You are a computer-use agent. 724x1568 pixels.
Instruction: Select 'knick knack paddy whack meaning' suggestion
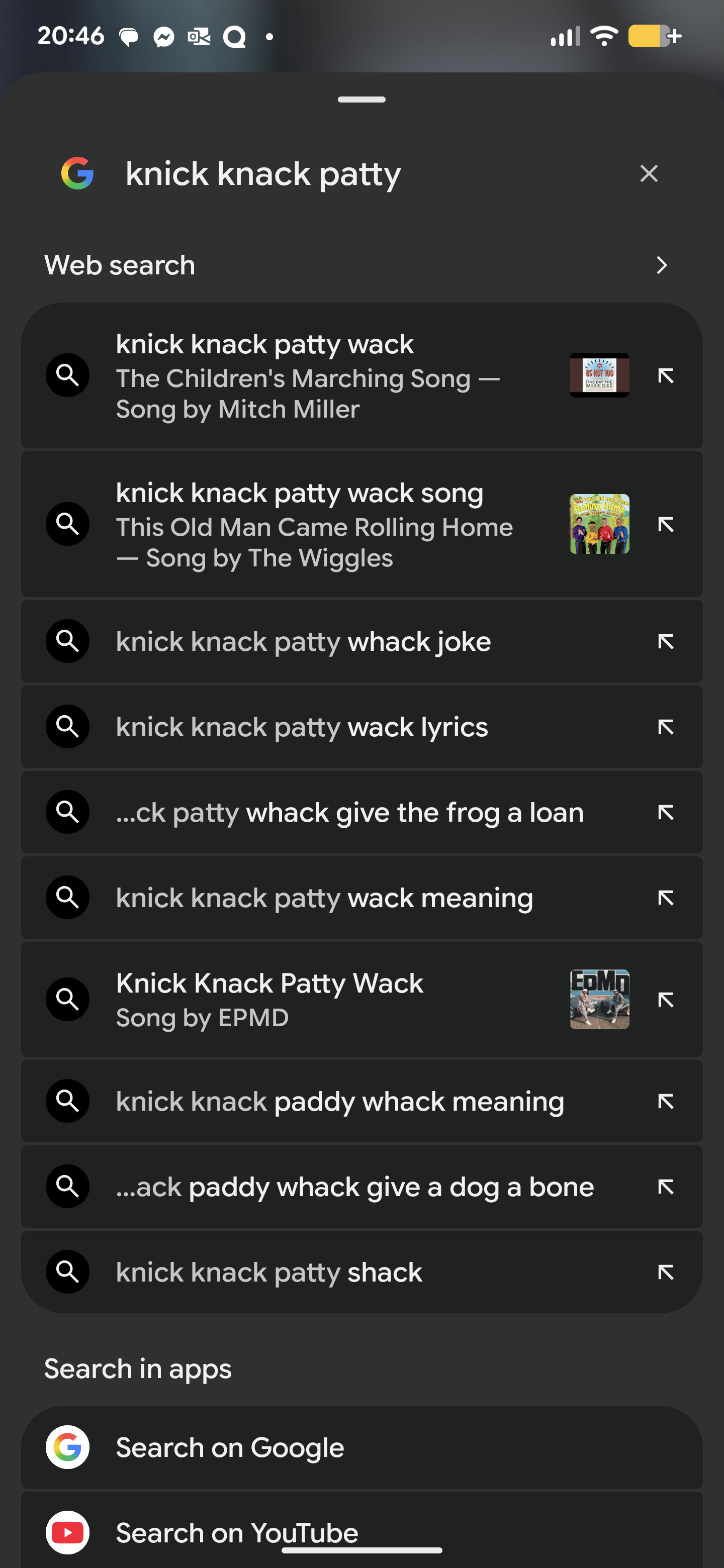(x=340, y=1101)
